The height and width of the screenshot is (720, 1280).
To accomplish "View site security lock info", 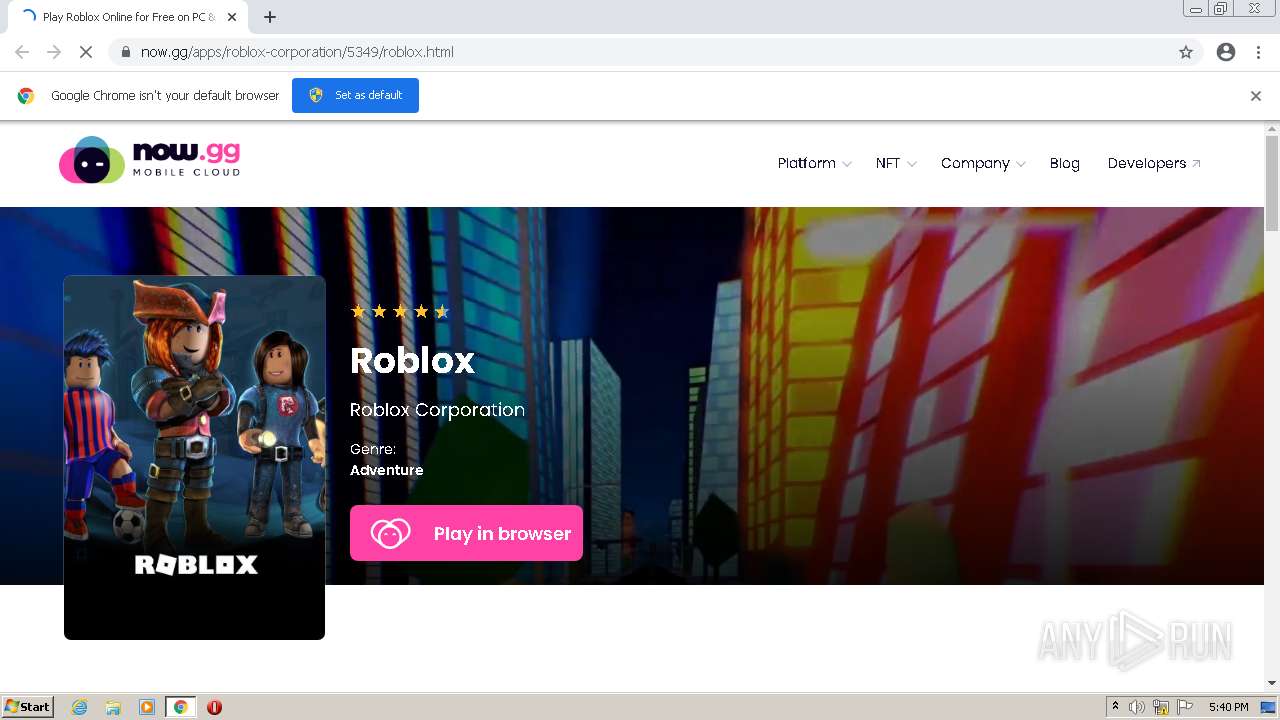I will coord(125,52).
